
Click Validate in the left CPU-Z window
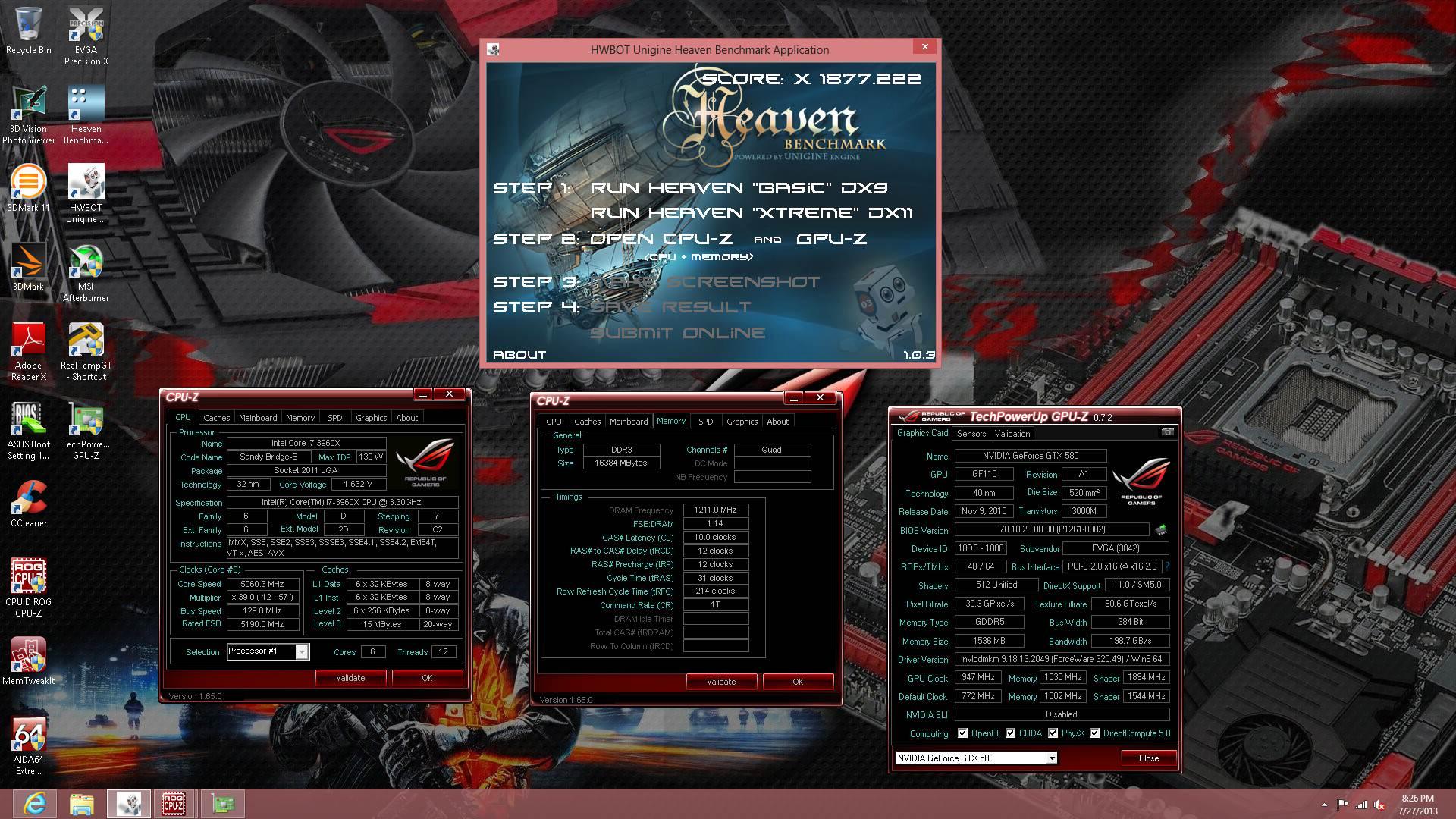(350, 678)
